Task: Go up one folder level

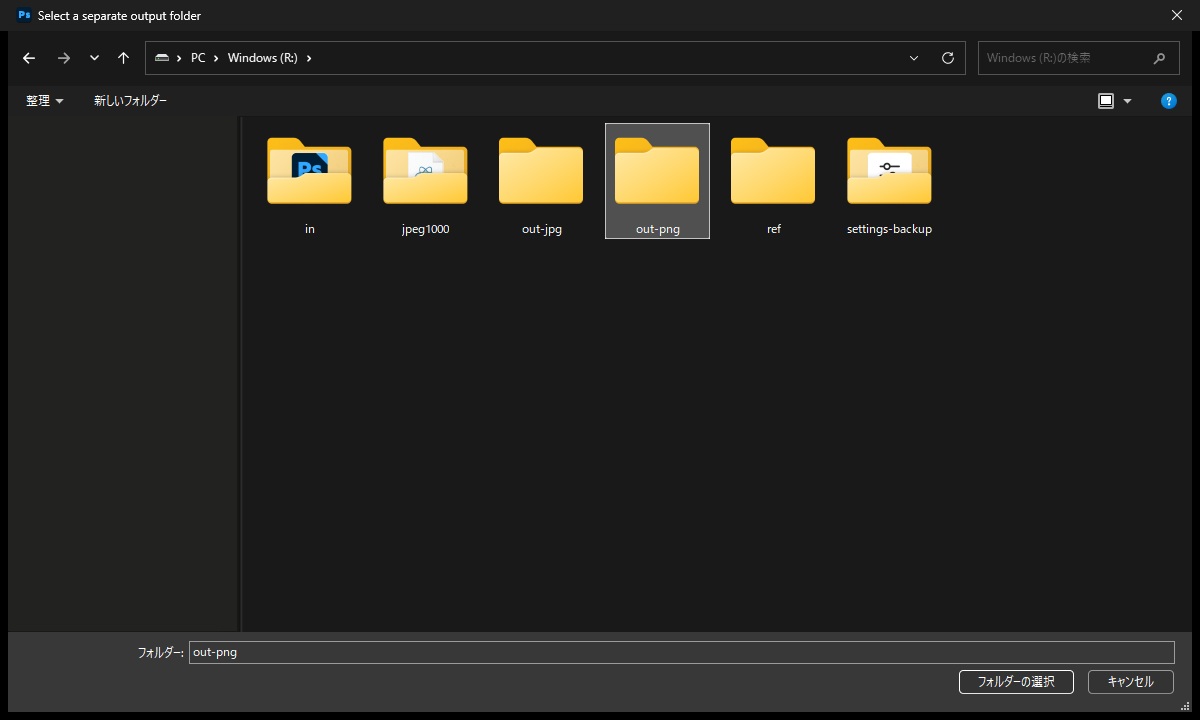Action: (123, 58)
